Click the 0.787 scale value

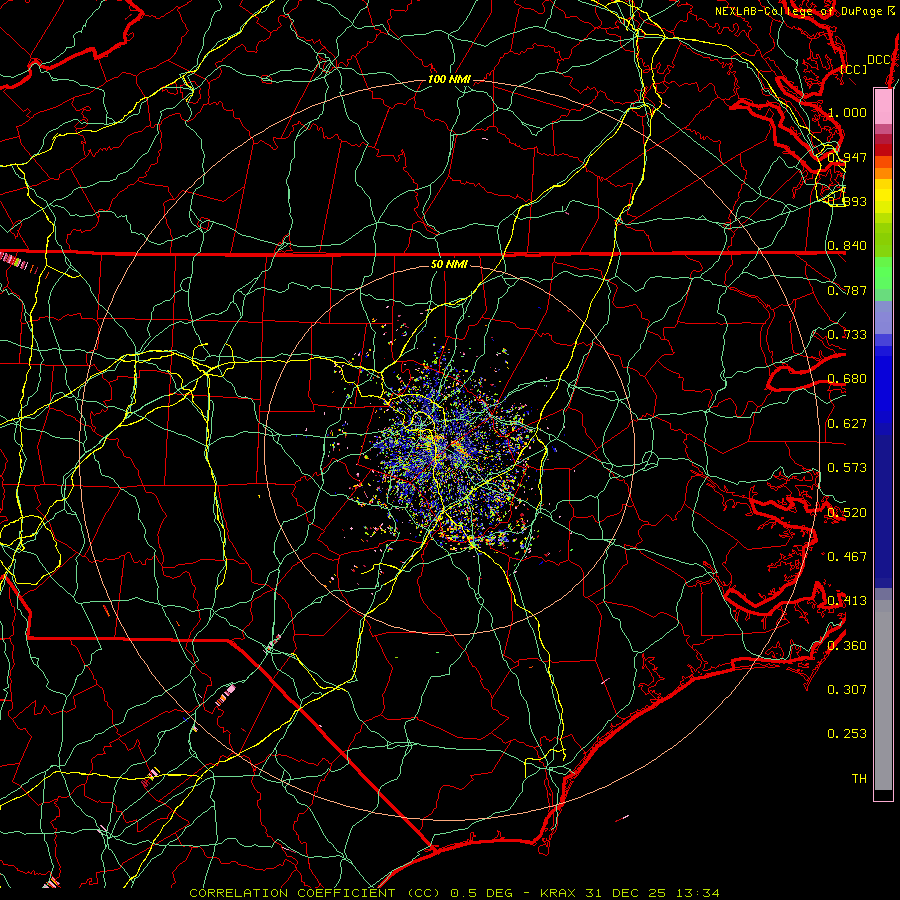click(x=847, y=290)
